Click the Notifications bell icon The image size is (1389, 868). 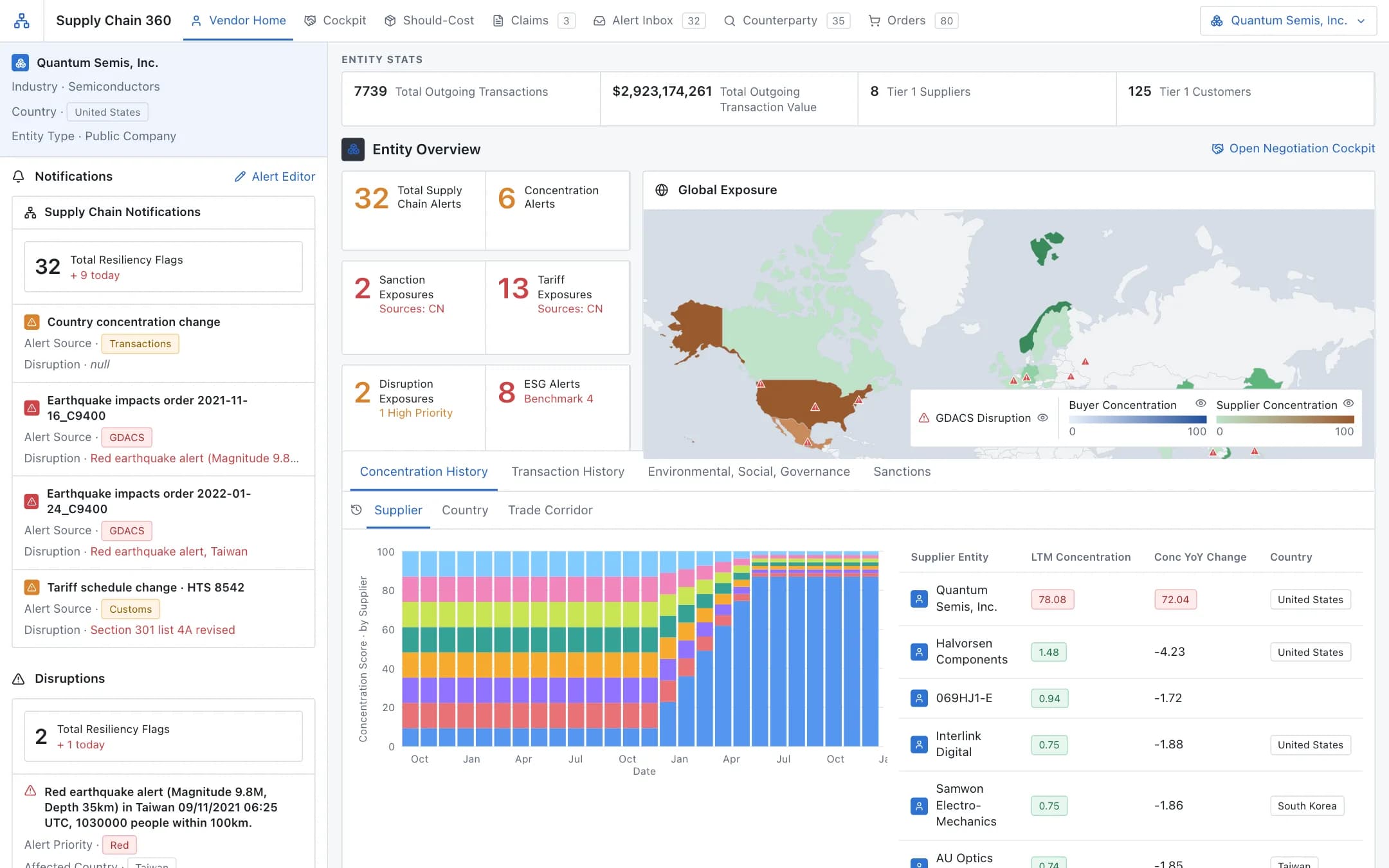[x=19, y=177]
